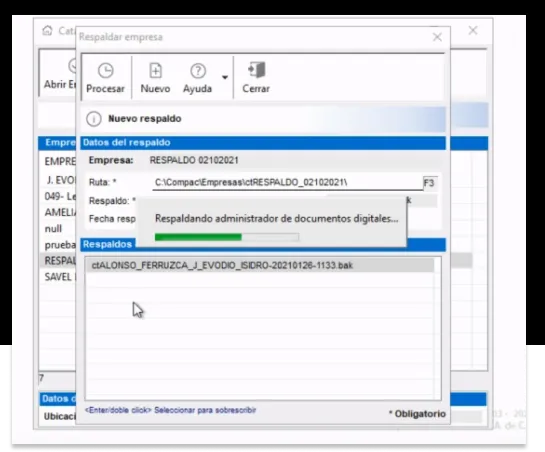Screen dimensions: 545x452
Task: Click the Respaldando administrador status message
Action: click(277, 219)
